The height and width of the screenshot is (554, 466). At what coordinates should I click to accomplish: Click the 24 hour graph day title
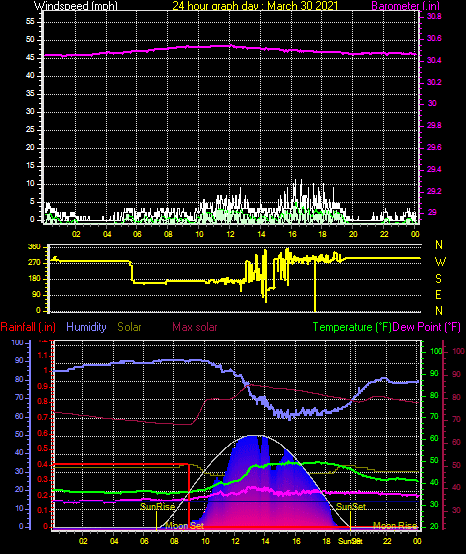[255, 6]
